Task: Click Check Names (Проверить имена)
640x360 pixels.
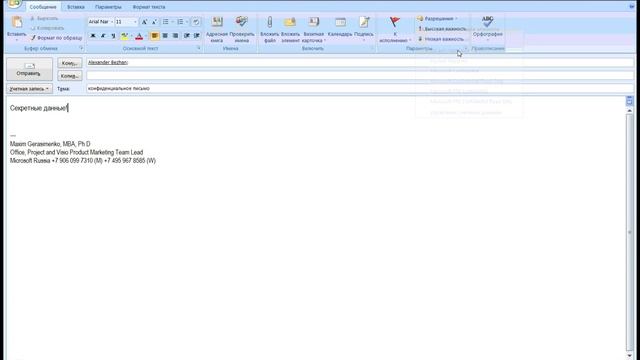Action: [242, 29]
